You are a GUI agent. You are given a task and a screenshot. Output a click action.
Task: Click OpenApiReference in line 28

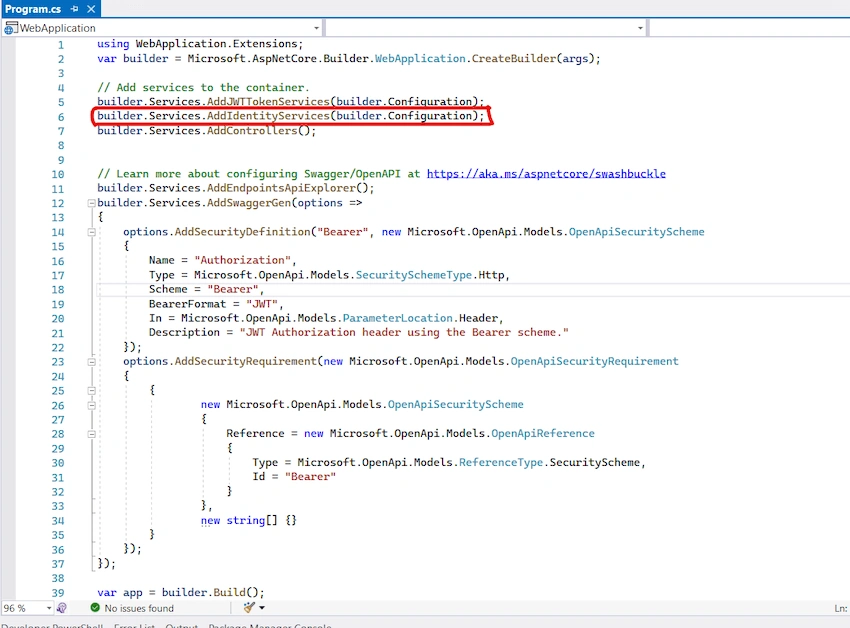coord(543,434)
